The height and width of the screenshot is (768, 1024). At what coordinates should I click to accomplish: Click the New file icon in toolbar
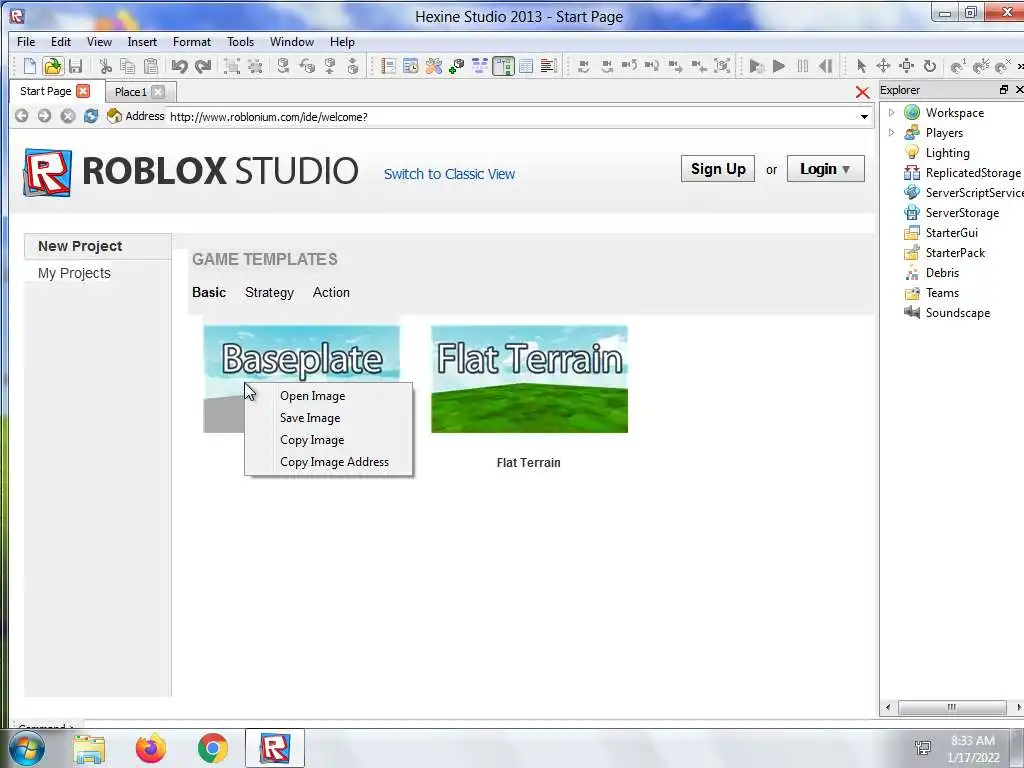point(29,66)
